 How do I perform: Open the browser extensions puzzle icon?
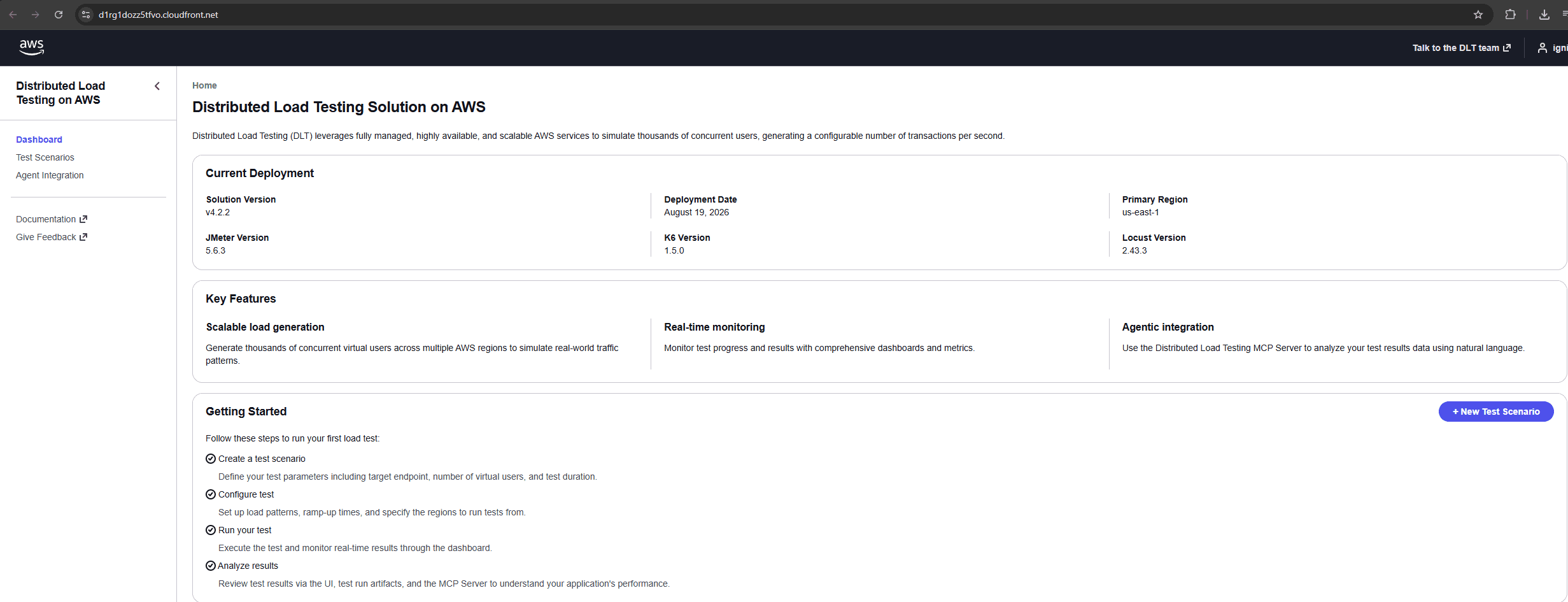(1510, 15)
